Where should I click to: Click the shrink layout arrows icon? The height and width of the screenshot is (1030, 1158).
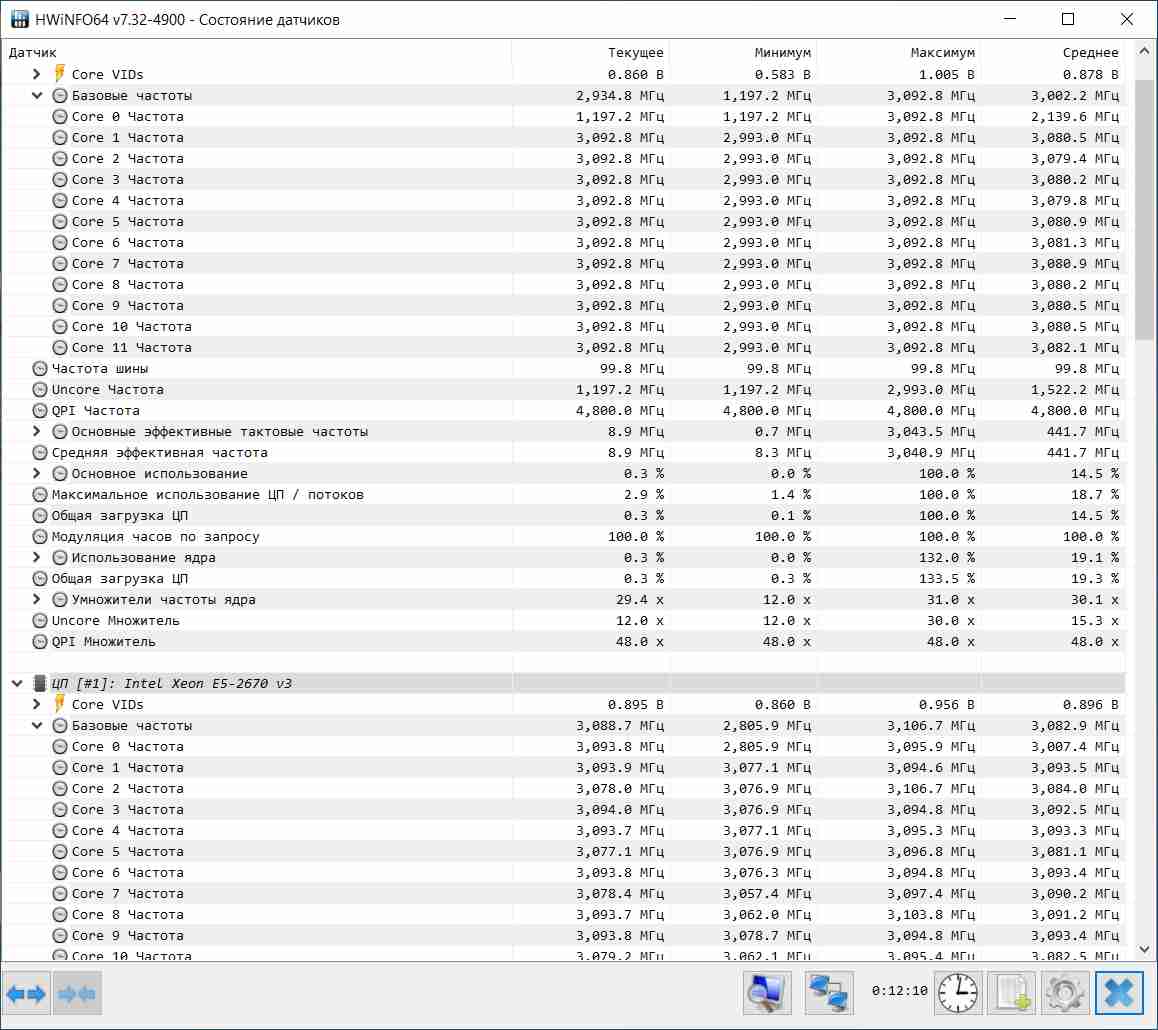(x=77, y=994)
